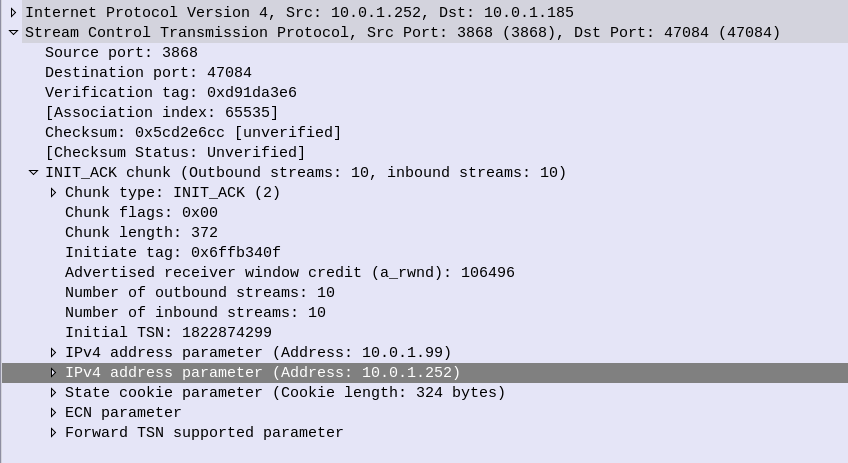Expand the ECN parameter node
Viewport: 848px width, 463px height.
(x=54, y=413)
